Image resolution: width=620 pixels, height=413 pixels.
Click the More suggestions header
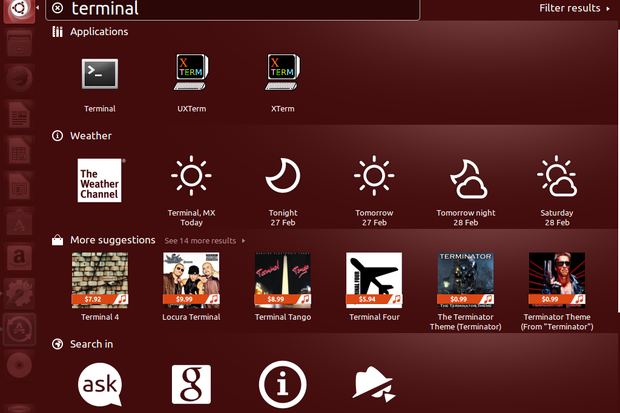click(104, 240)
